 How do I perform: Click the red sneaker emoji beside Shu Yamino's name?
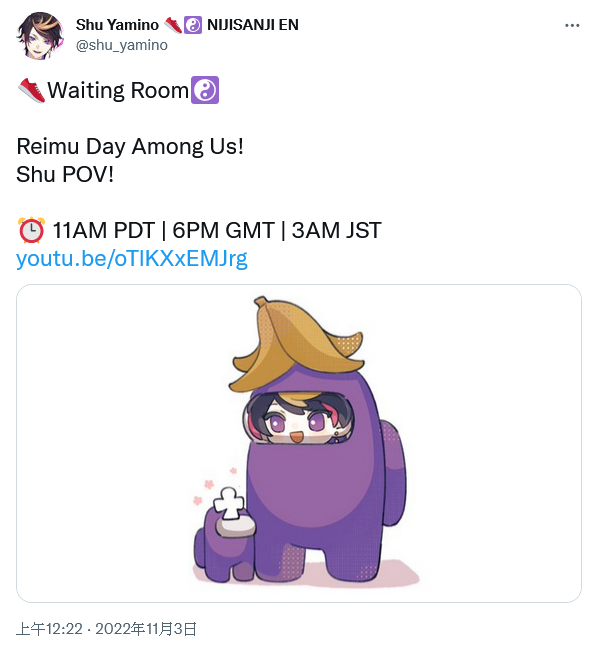172,25
